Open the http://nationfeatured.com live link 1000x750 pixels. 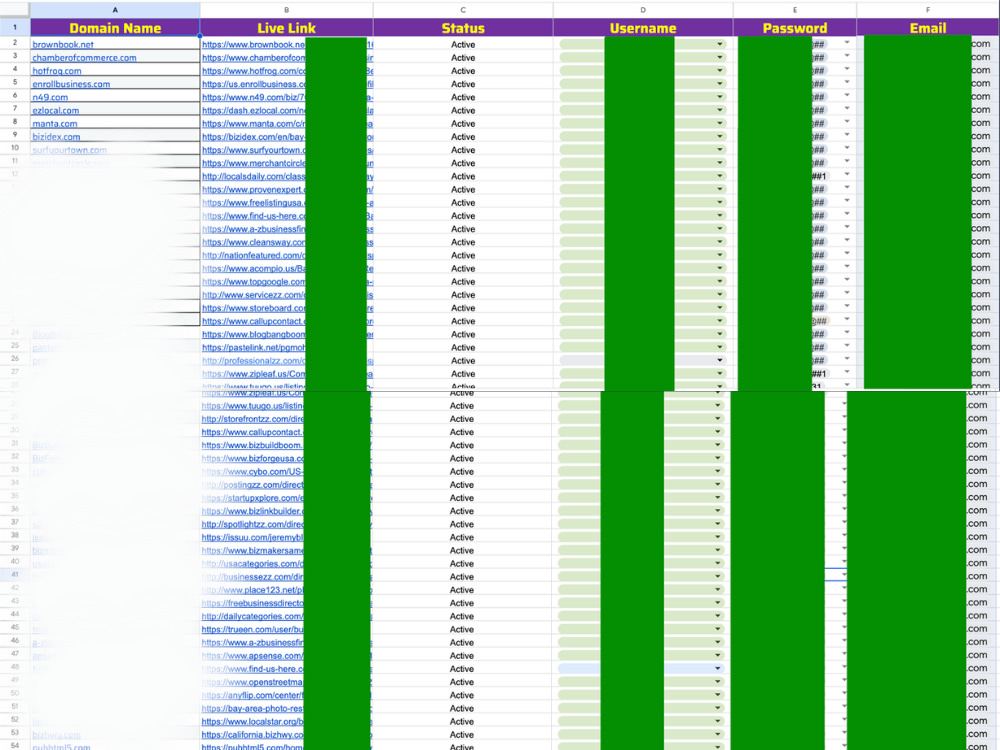click(x=254, y=255)
